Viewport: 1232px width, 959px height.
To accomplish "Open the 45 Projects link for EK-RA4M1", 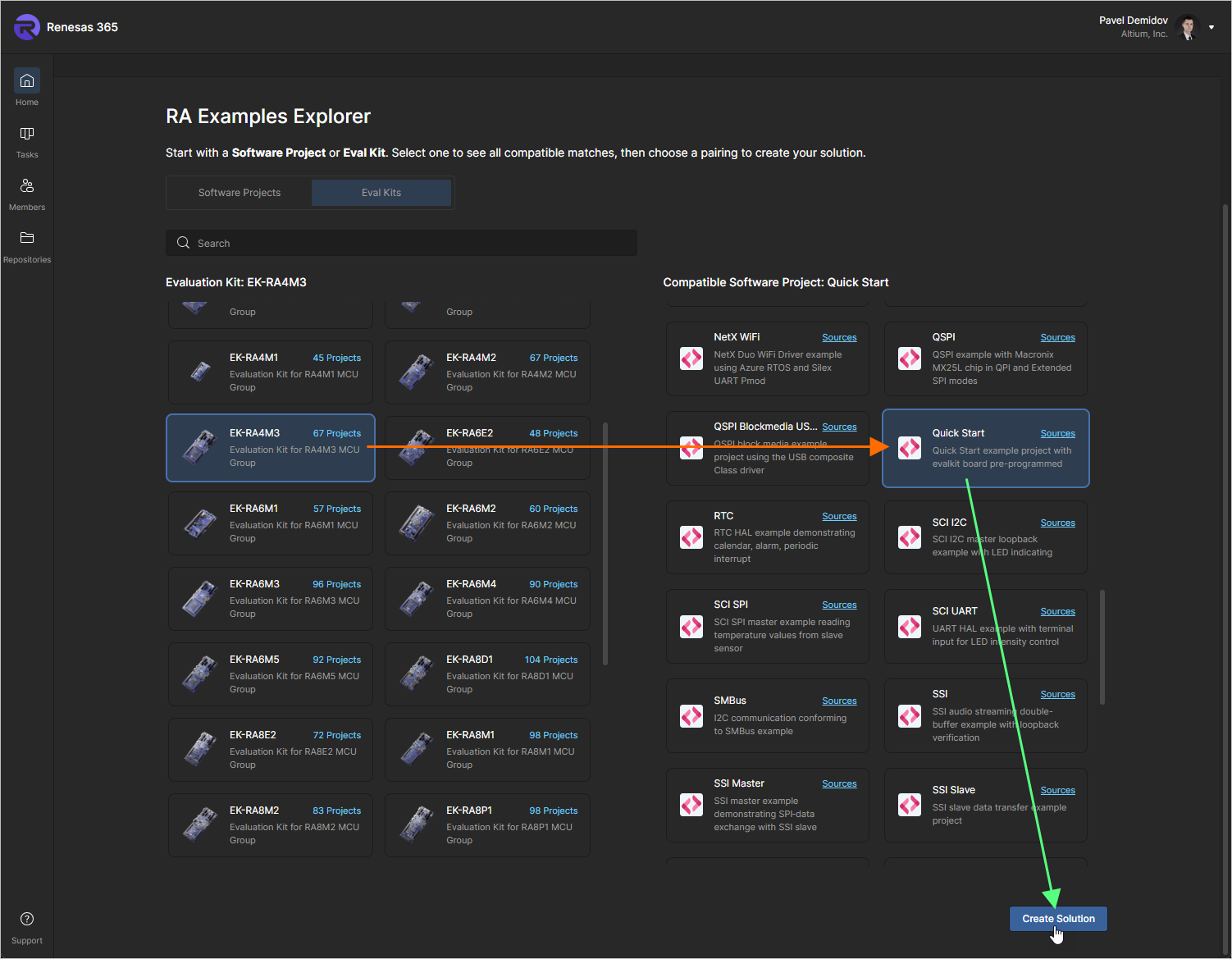I will click(336, 358).
